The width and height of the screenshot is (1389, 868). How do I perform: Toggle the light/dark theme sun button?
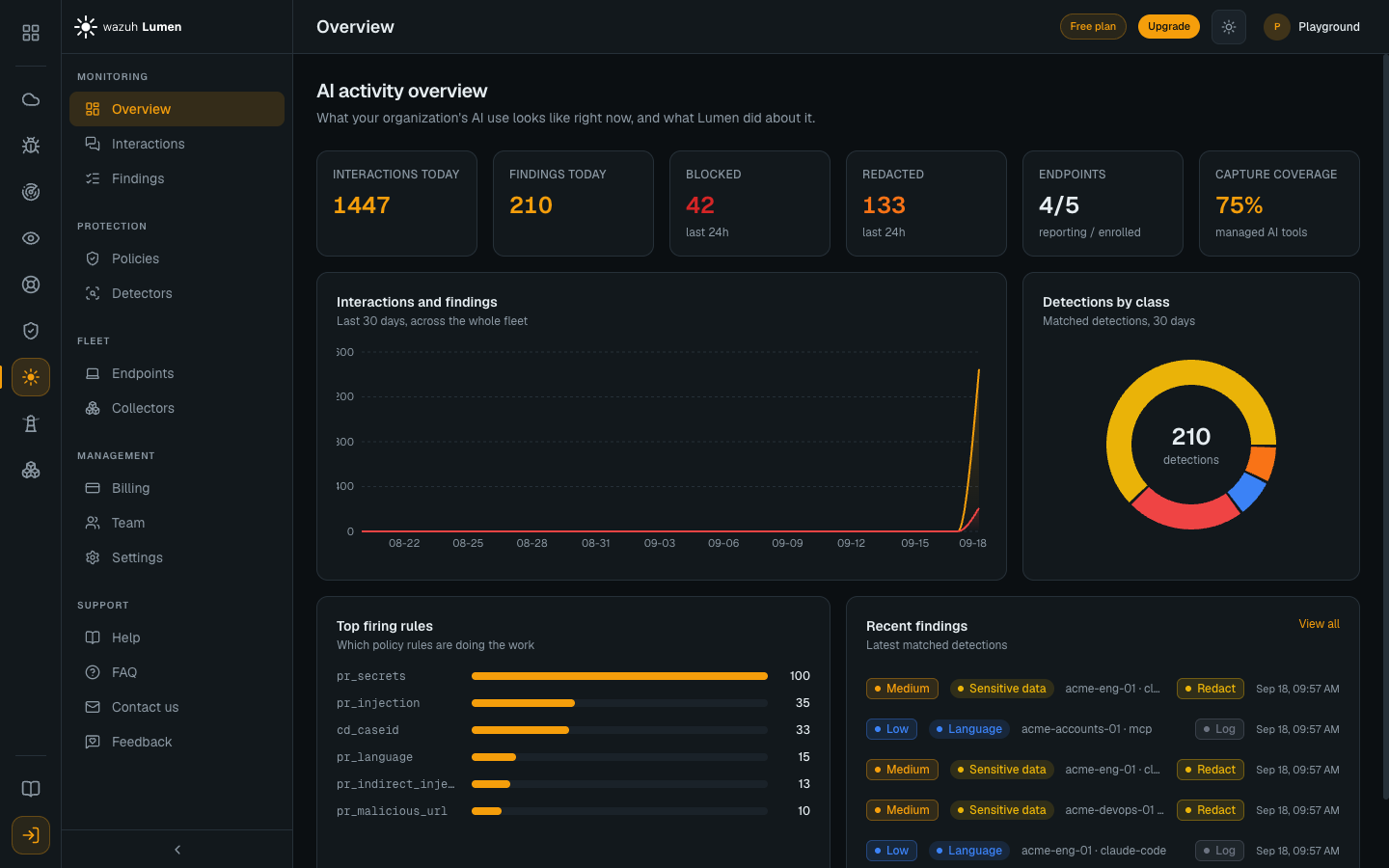pyautogui.click(x=1228, y=27)
